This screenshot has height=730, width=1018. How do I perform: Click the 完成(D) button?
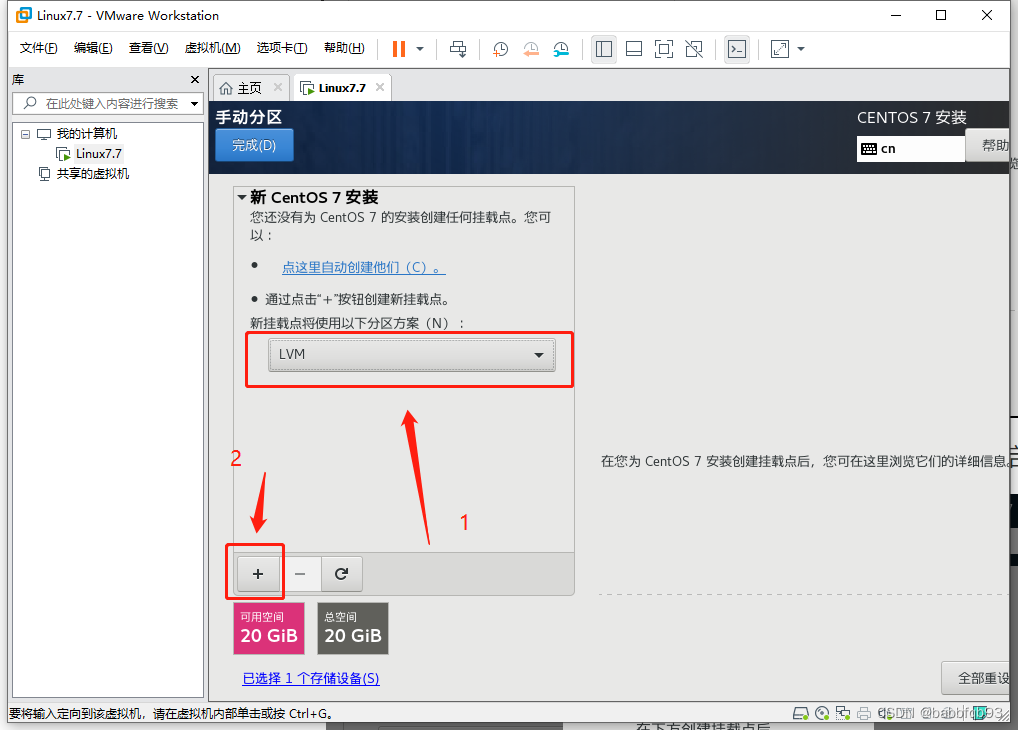pos(254,145)
